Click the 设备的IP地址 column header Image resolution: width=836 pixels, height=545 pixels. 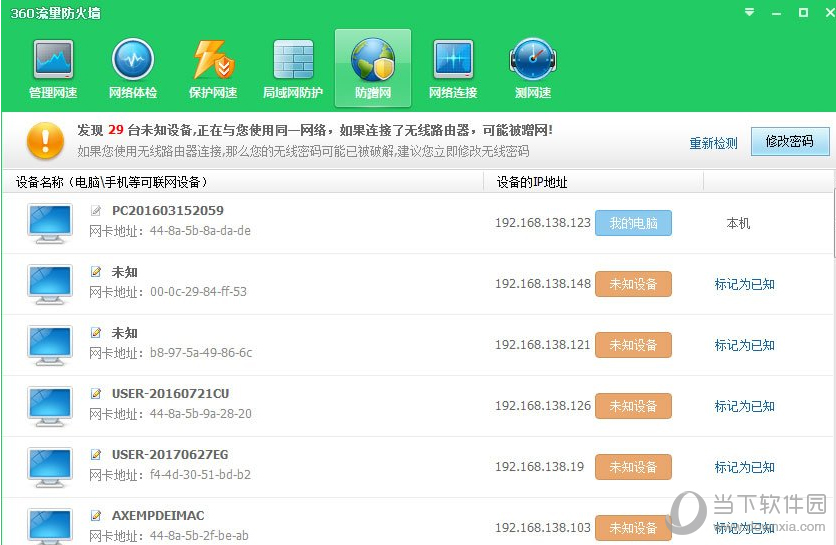(x=593, y=182)
